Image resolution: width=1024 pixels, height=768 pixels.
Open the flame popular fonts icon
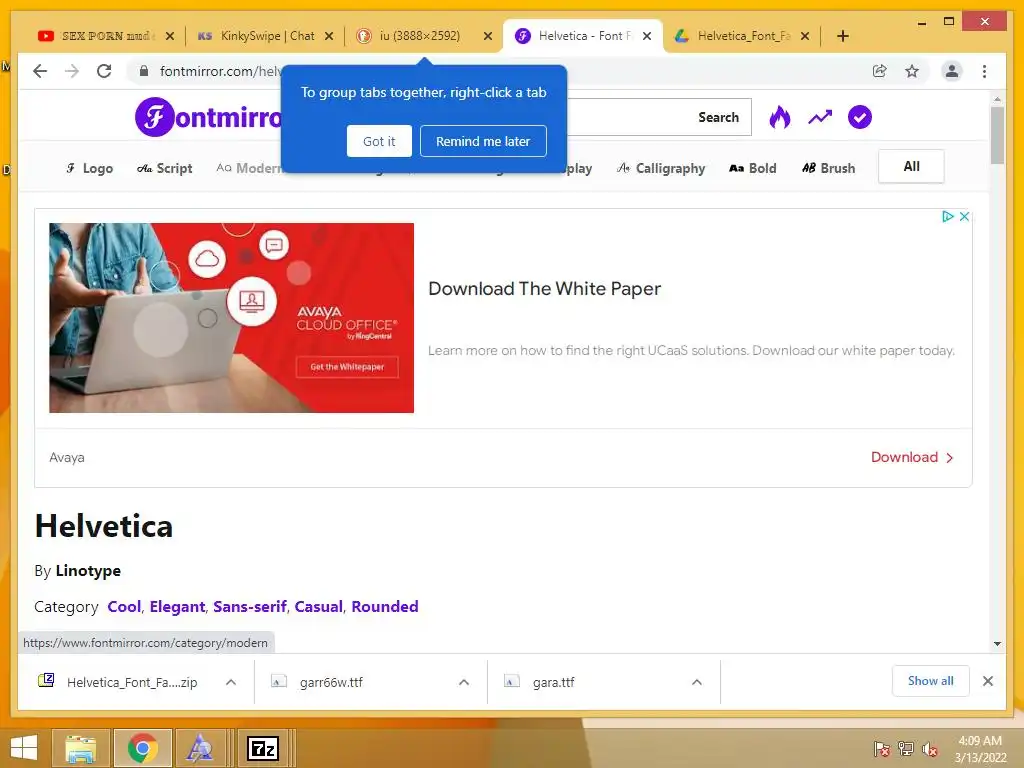pos(780,117)
